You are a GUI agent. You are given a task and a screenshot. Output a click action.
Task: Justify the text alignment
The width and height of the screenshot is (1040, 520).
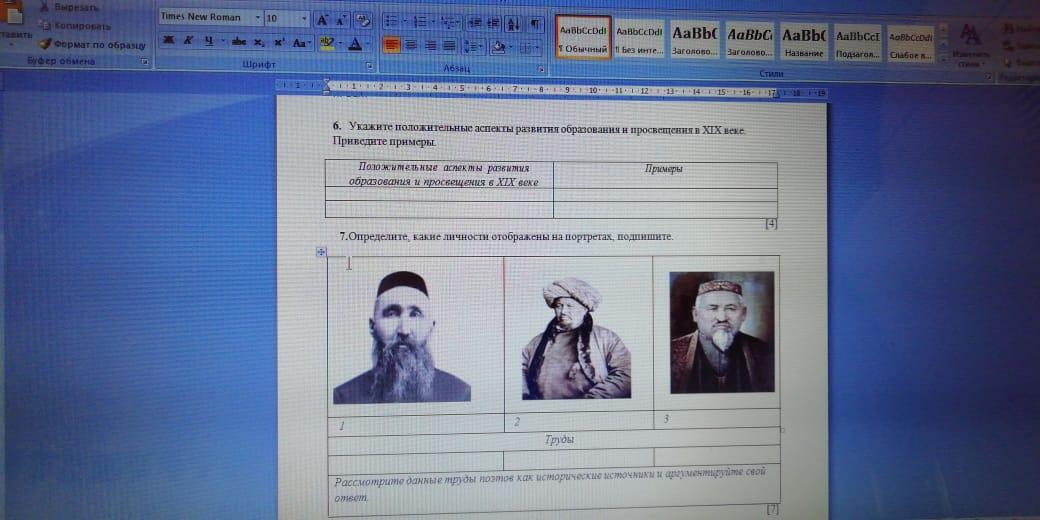[x=450, y=46]
